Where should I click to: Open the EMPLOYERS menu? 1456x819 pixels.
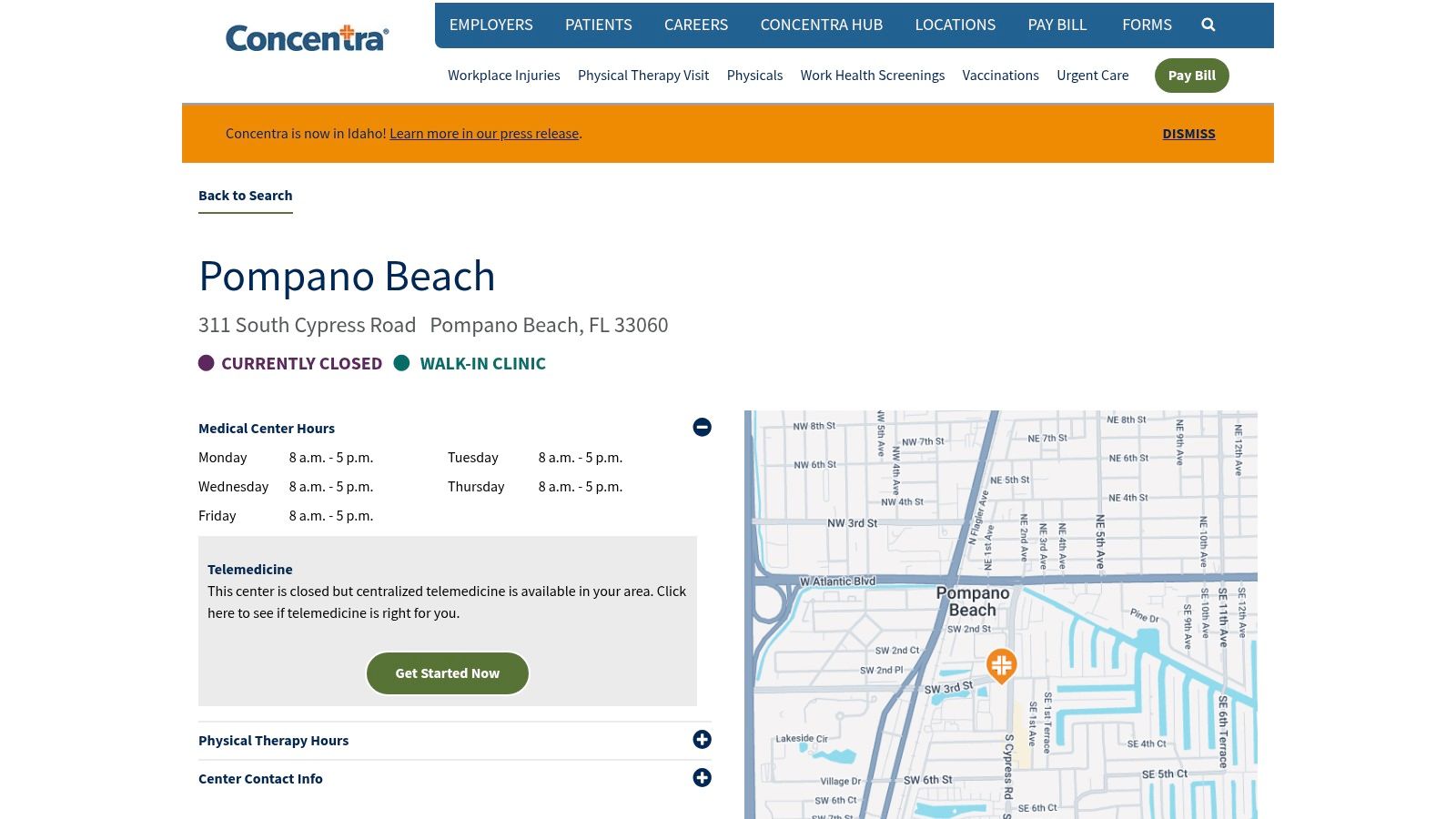(x=491, y=25)
